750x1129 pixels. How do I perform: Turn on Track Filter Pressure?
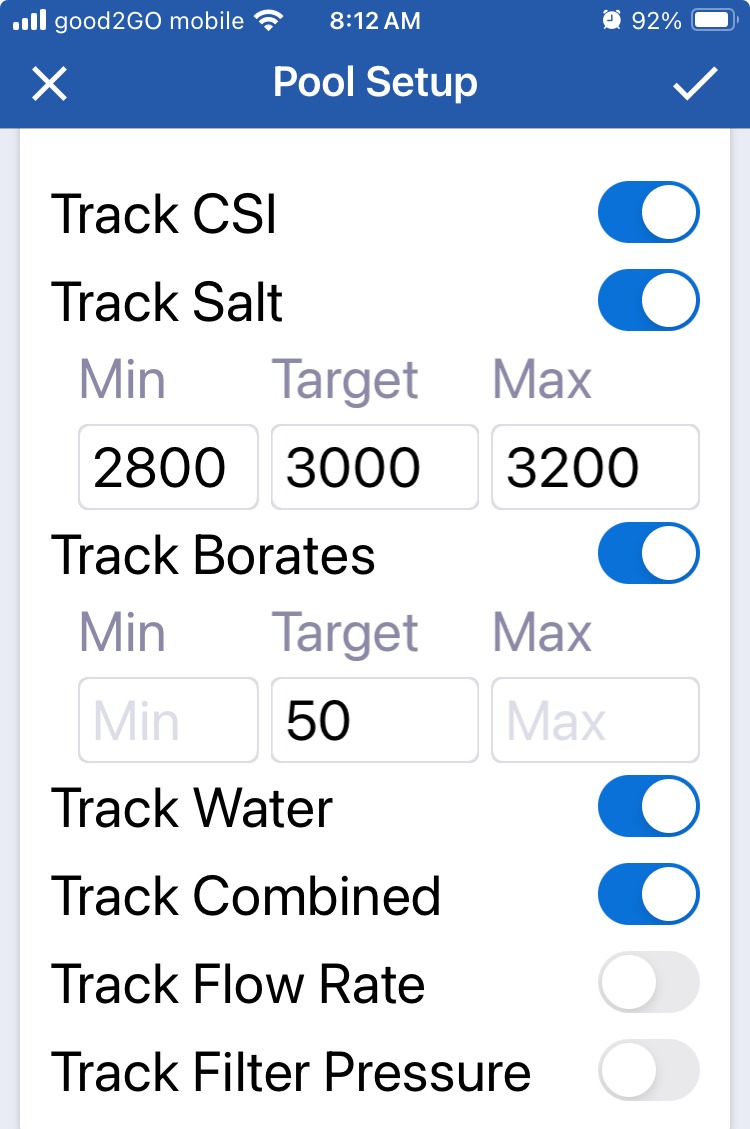[x=649, y=1070]
